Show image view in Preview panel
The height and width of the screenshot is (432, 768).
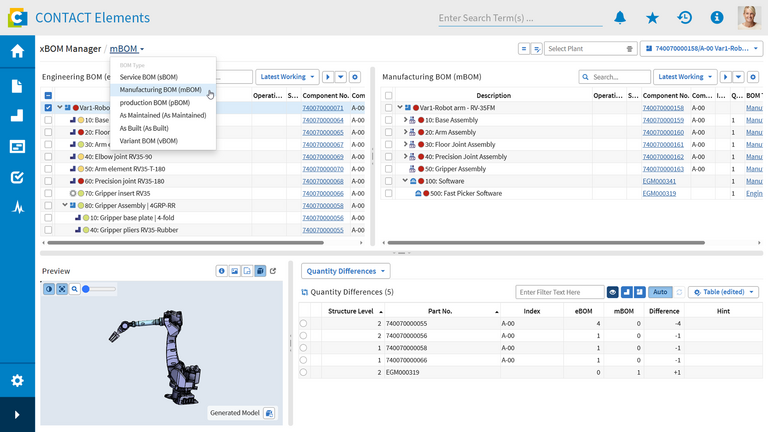[235, 271]
